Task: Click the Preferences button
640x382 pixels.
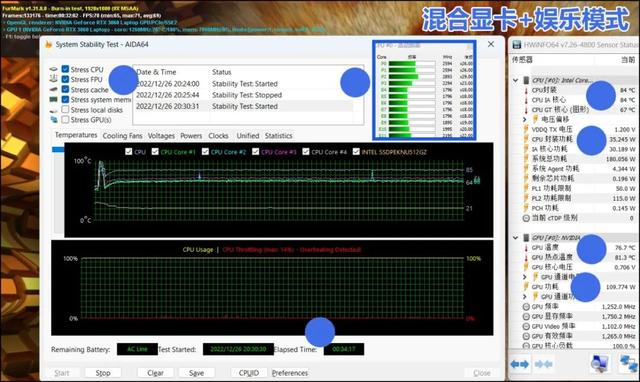Action: (290, 373)
